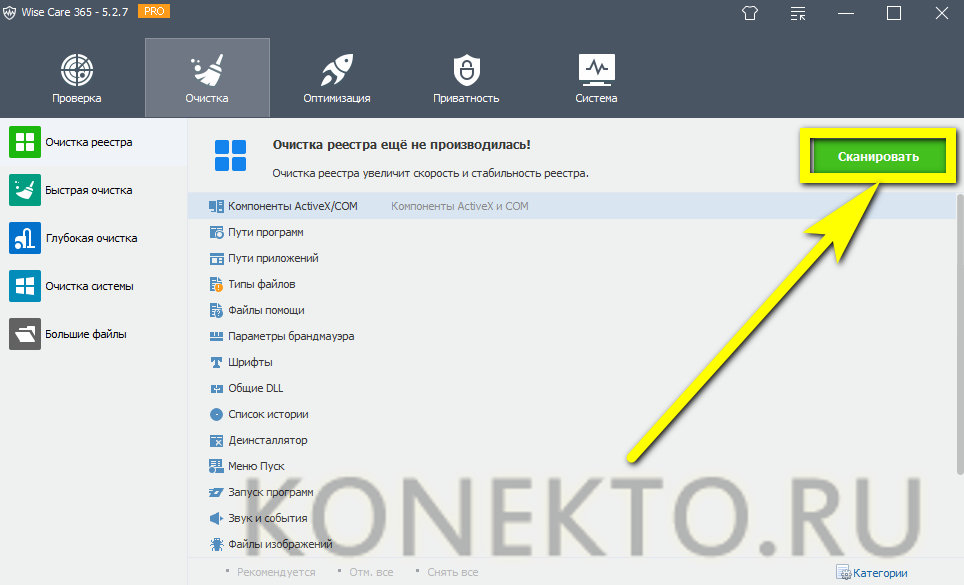
Task: Click the Пути приложений icon
Action: (x=216, y=259)
